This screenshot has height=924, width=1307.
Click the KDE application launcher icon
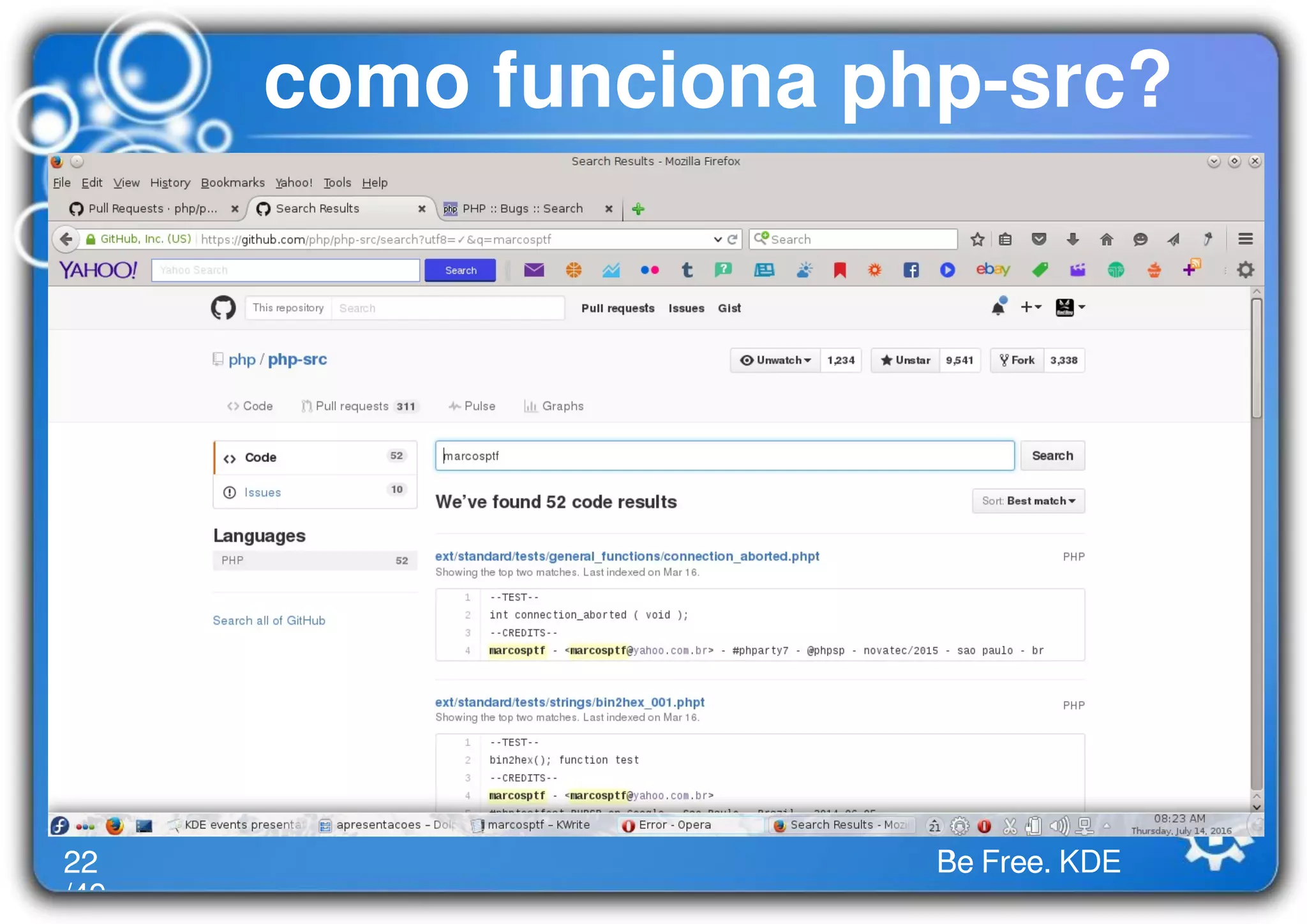[60, 826]
